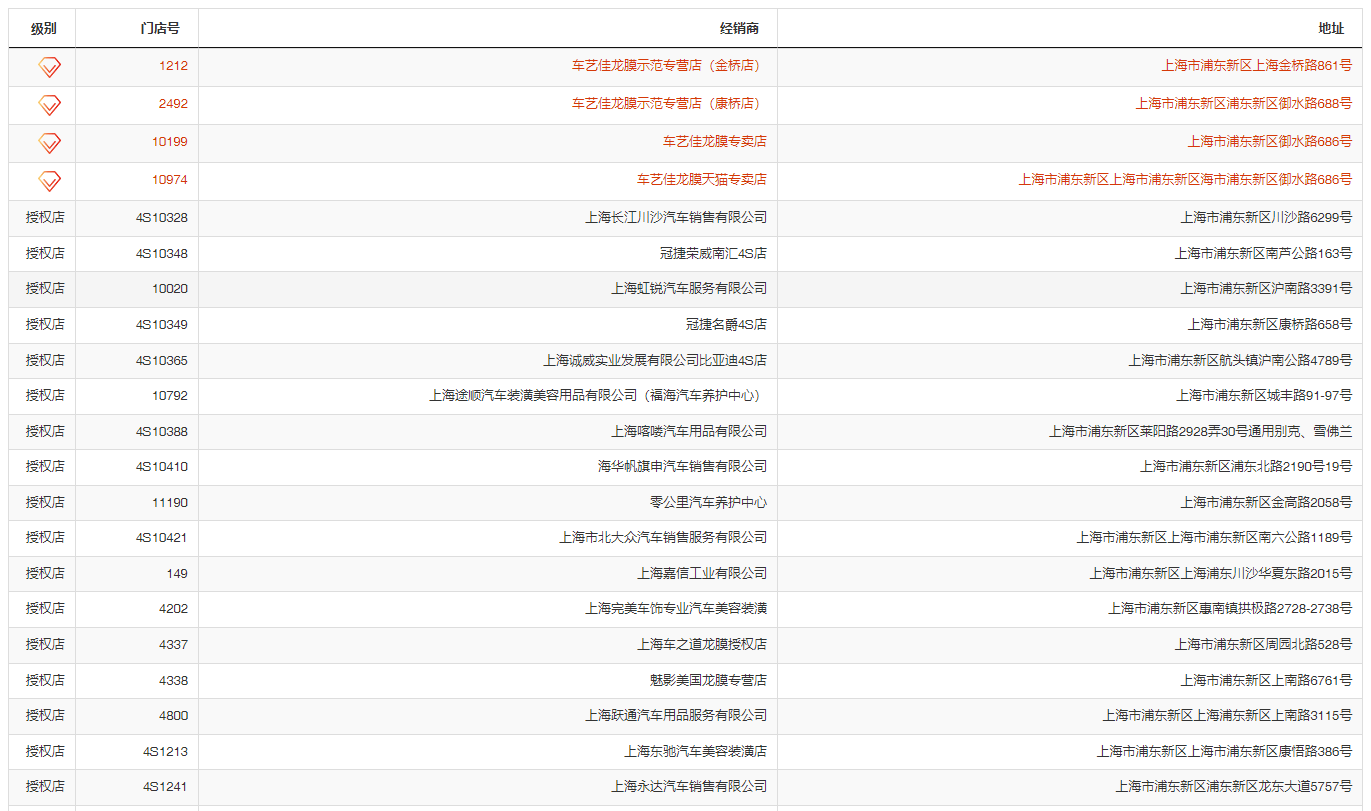Click store number 1212
Screen dimensions: 1371x811
click(x=173, y=66)
